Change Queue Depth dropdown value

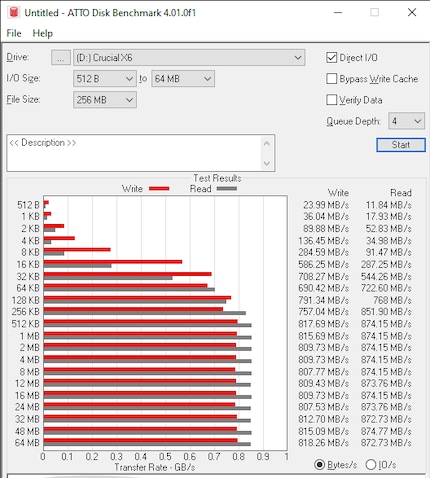click(x=406, y=121)
